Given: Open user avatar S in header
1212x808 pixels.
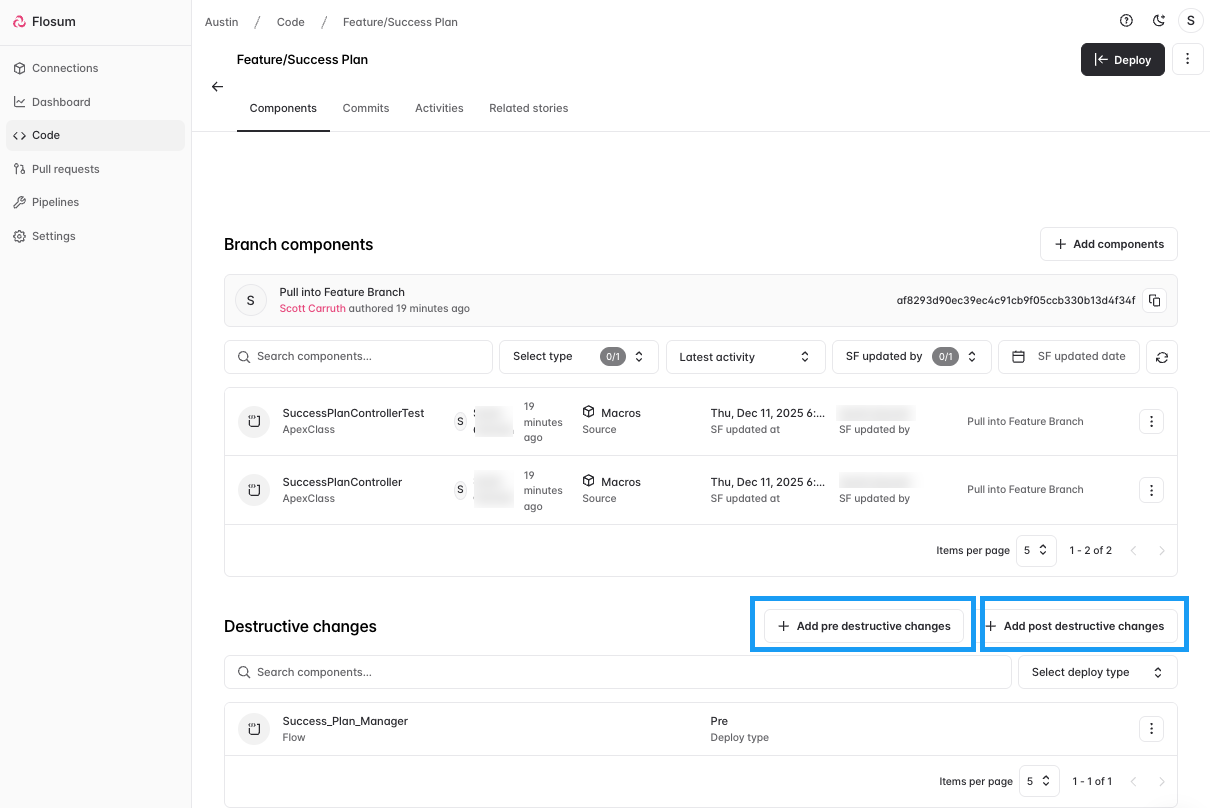Looking at the screenshot, I should 1190,21.
